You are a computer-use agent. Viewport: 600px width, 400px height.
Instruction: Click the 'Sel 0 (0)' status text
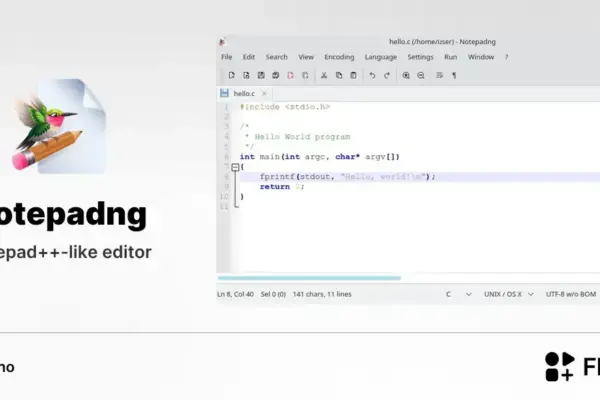coord(273,294)
